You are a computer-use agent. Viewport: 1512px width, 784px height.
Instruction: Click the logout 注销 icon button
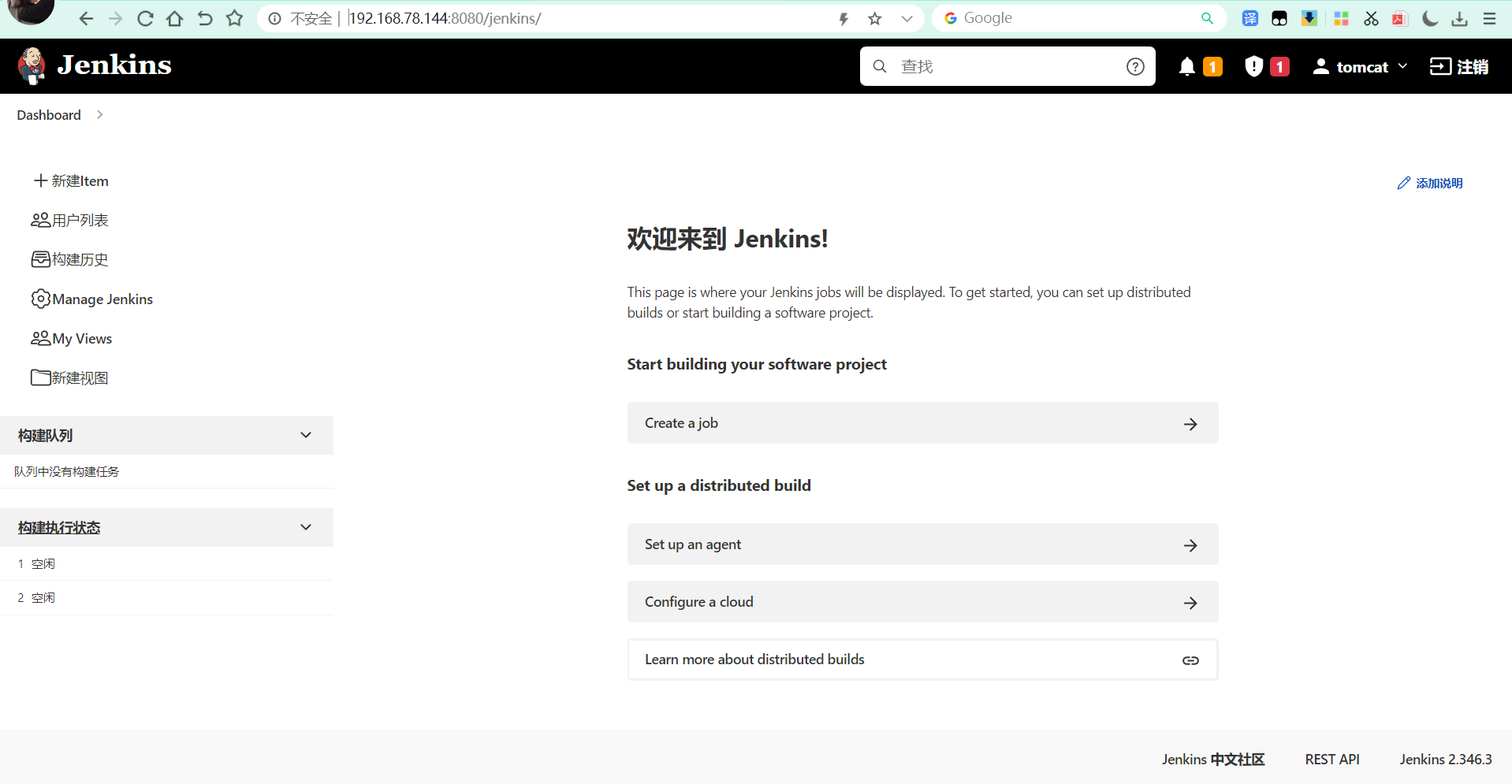coord(1459,67)
